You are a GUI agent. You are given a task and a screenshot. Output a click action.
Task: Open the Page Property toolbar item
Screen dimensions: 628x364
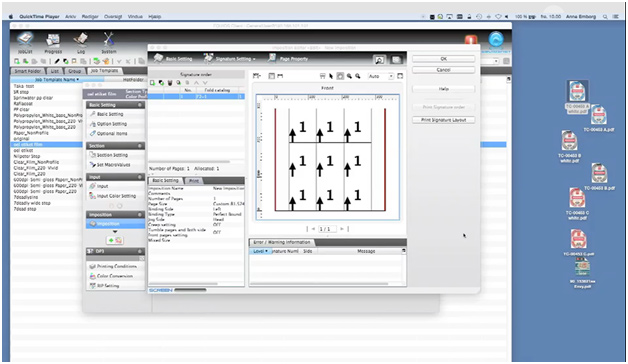tap(288, 58)
